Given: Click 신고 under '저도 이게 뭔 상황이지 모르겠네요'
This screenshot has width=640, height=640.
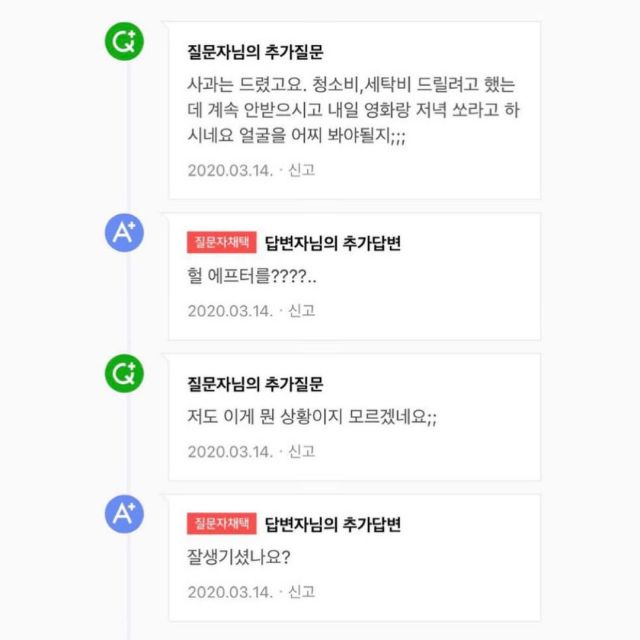Looking at the screenshot, I should coord(301,451).
